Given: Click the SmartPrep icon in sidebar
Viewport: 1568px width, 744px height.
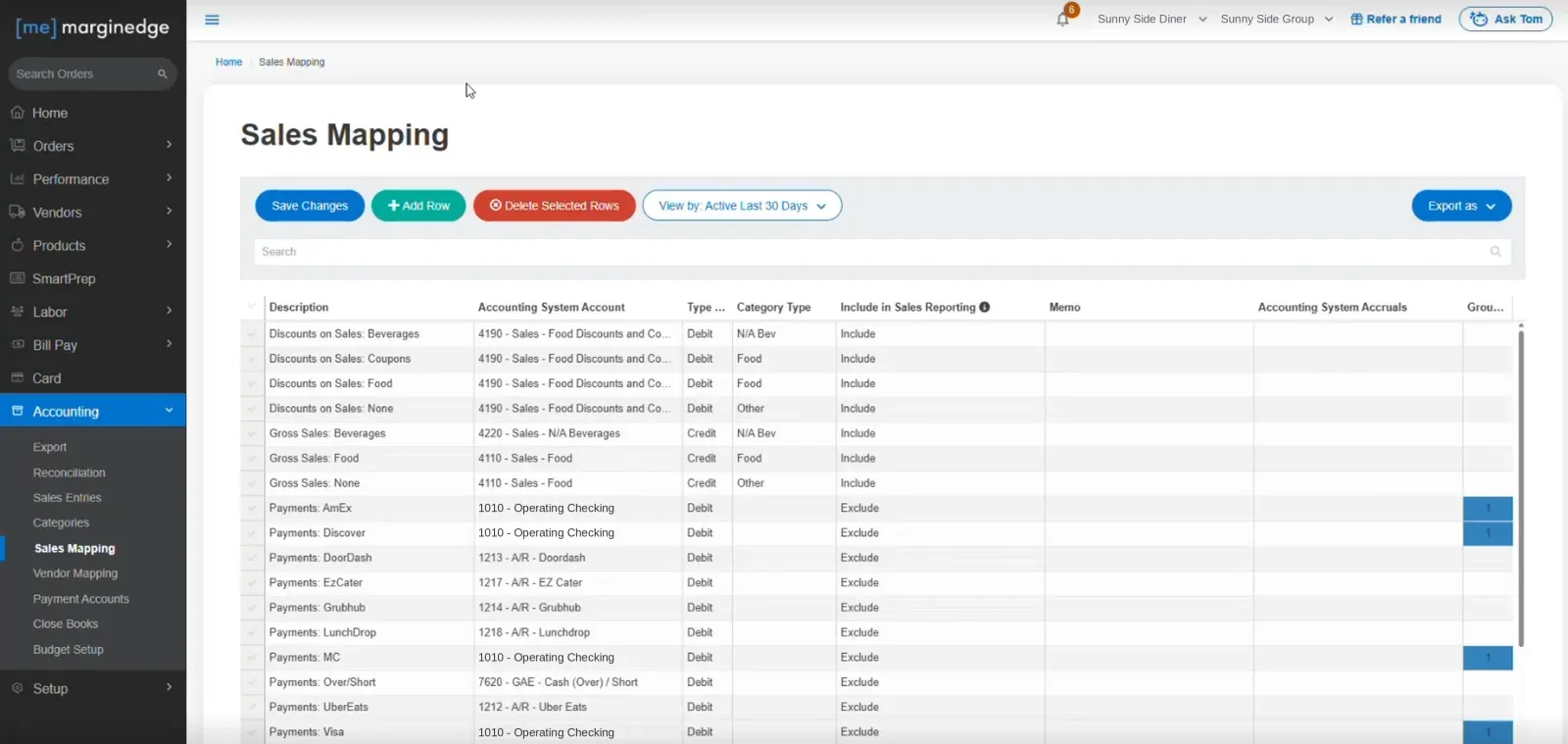Looking at the screenshot, I should point(18,278).
